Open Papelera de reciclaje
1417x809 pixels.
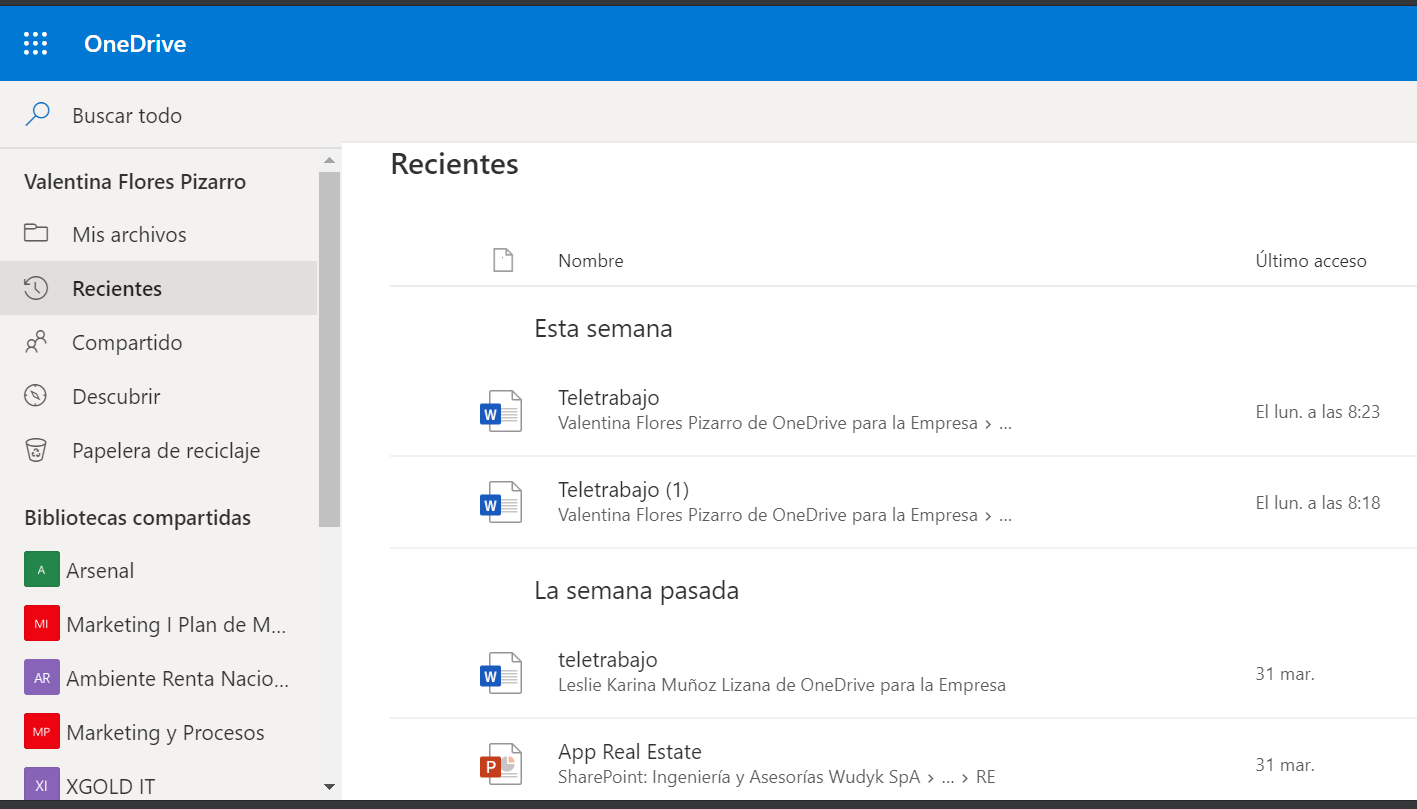click(x=158, y=451)
